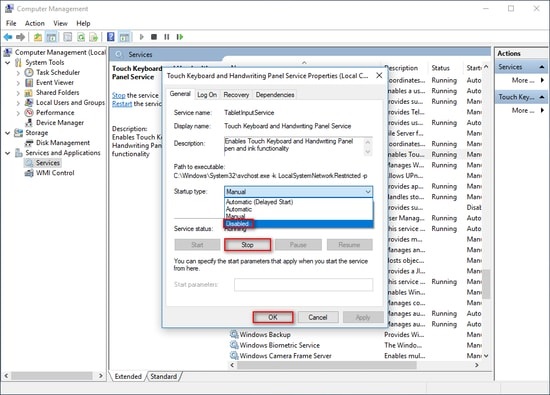550x395 pixels.
Task: Open Disk Management under Storage
Action: 63,143
